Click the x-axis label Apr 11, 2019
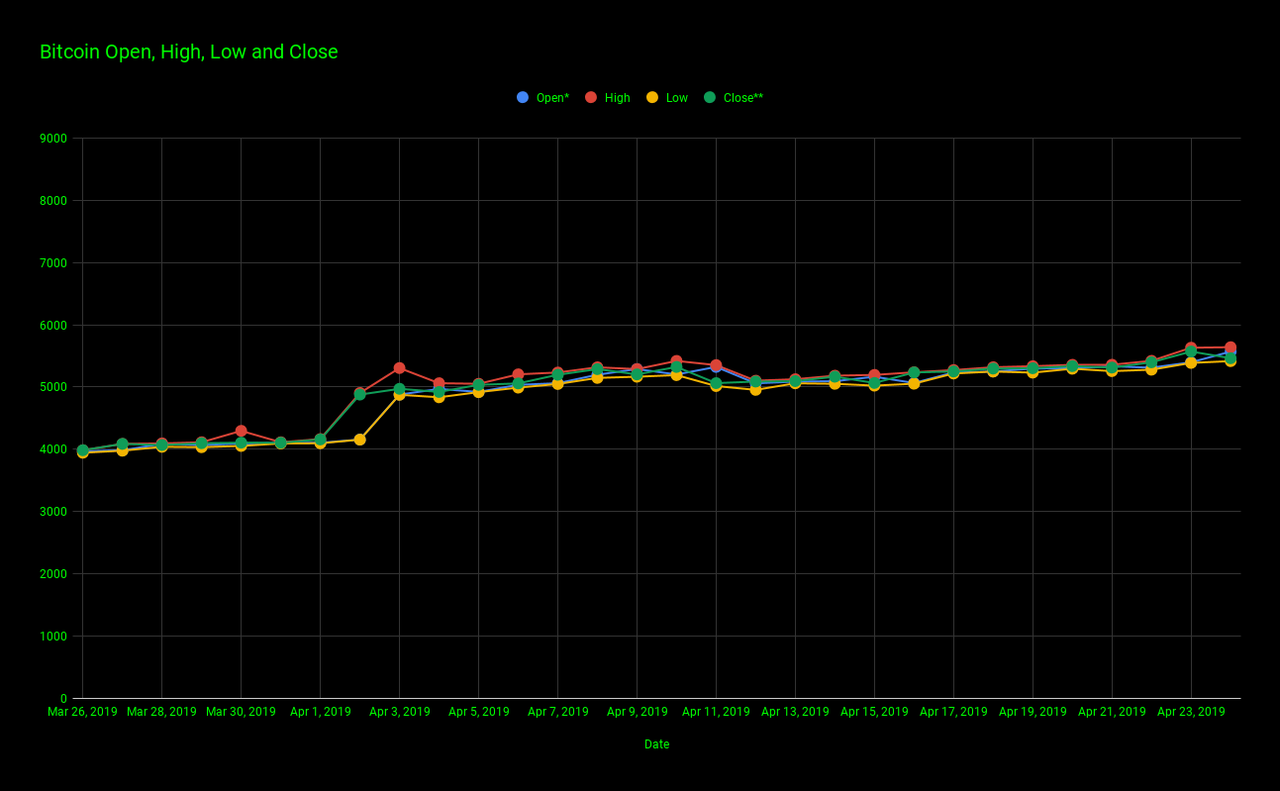1280x791 pixels. 716,712
